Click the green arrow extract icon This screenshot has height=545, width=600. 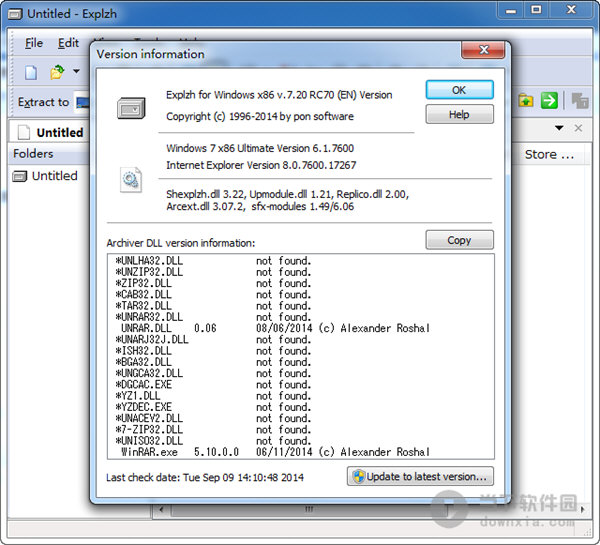tap(549, 101)
